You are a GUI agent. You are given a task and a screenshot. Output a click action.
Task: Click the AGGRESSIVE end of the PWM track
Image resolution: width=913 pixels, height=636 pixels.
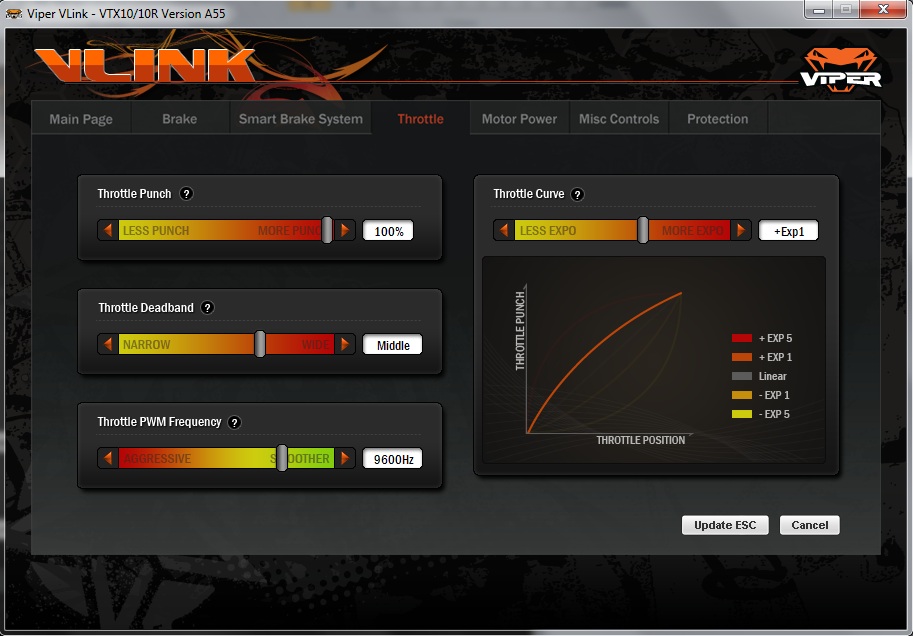click(x=157, y=459)
